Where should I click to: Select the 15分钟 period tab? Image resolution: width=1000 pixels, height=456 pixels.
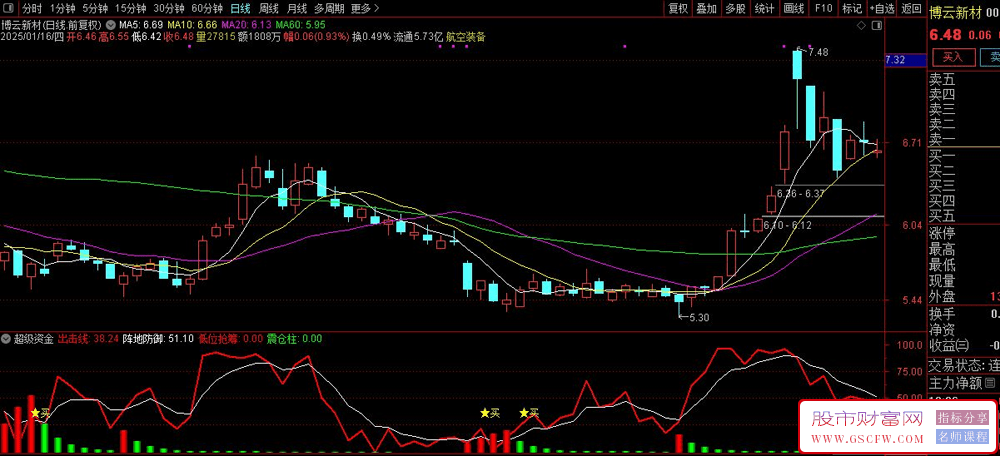131,8
